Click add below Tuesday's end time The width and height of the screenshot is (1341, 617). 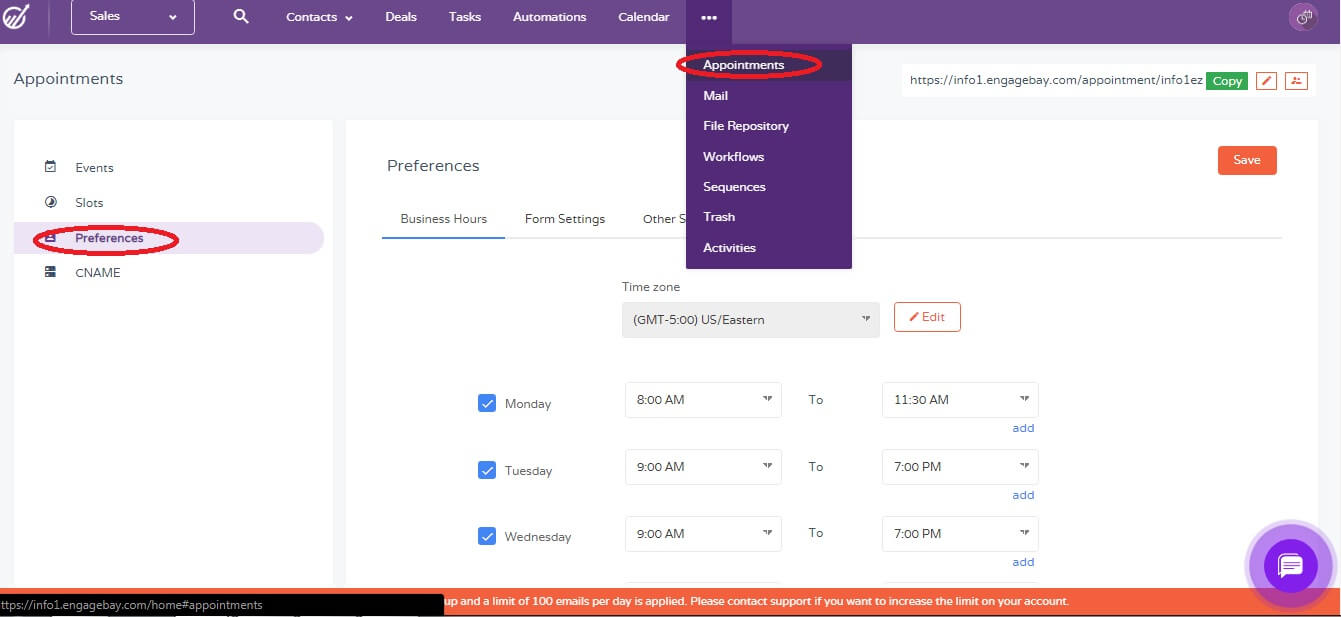[x=1023, y=494]
